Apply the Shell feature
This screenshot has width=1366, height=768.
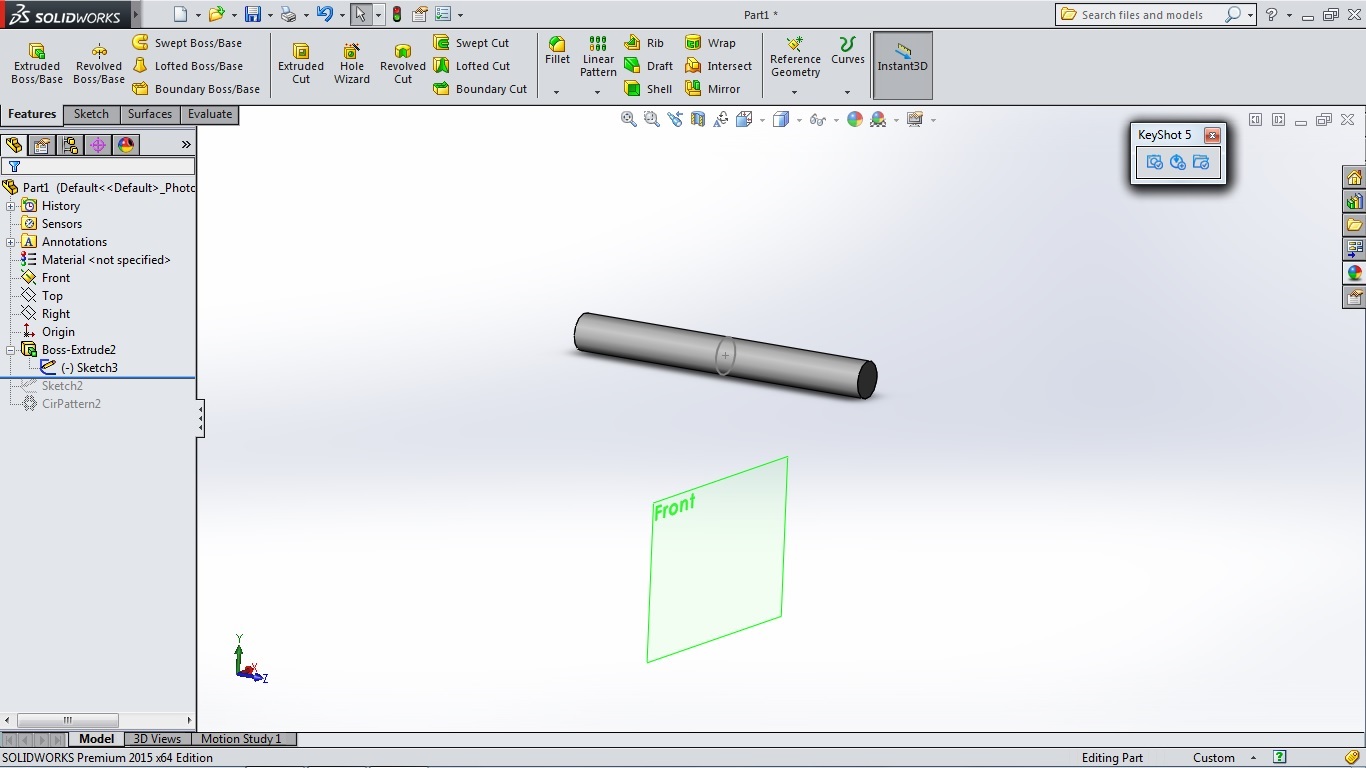648,89
